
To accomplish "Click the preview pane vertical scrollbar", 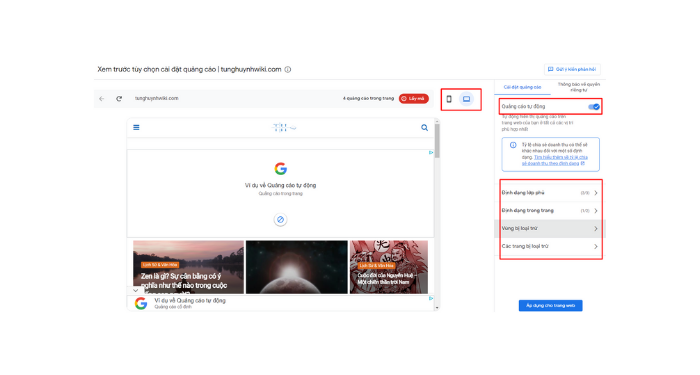I will 437,141.
